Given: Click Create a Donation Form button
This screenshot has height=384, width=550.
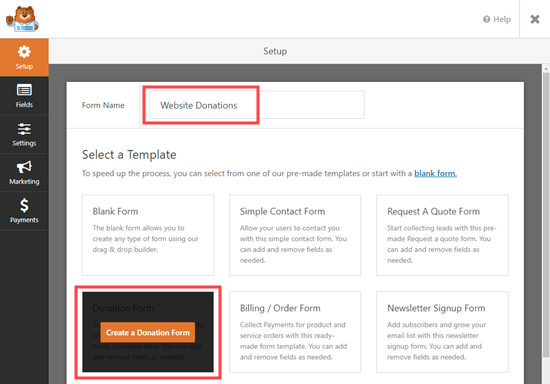Looking at the screenshot, I should [x=147, y=332].
